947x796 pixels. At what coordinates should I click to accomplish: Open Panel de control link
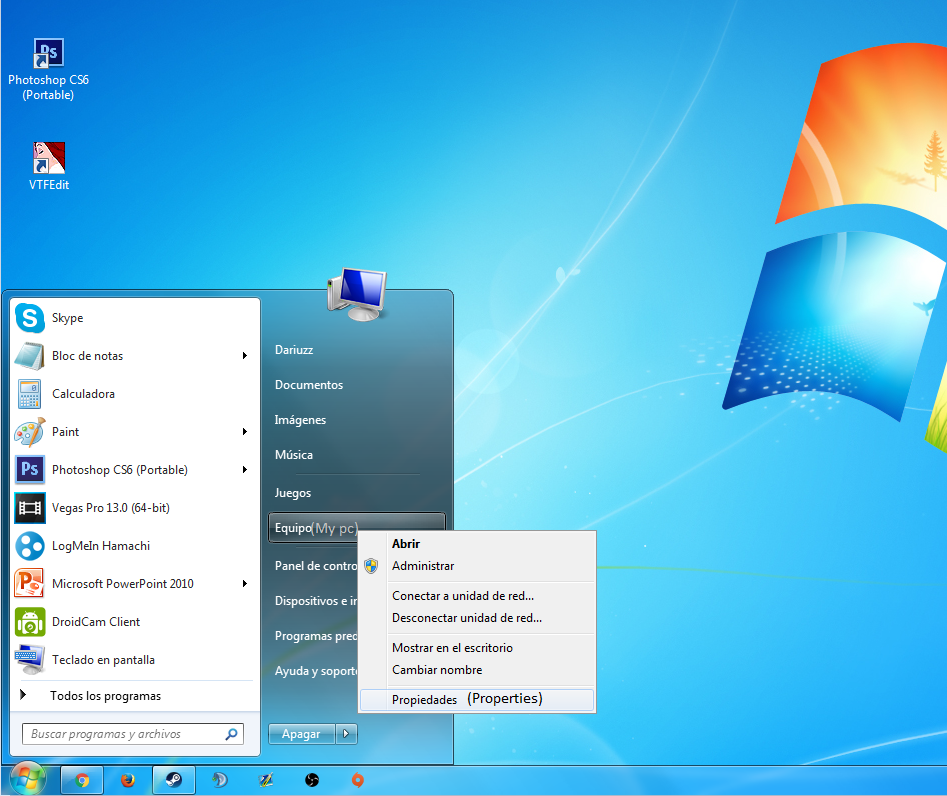pyautogui.click(x=316, y=566)
